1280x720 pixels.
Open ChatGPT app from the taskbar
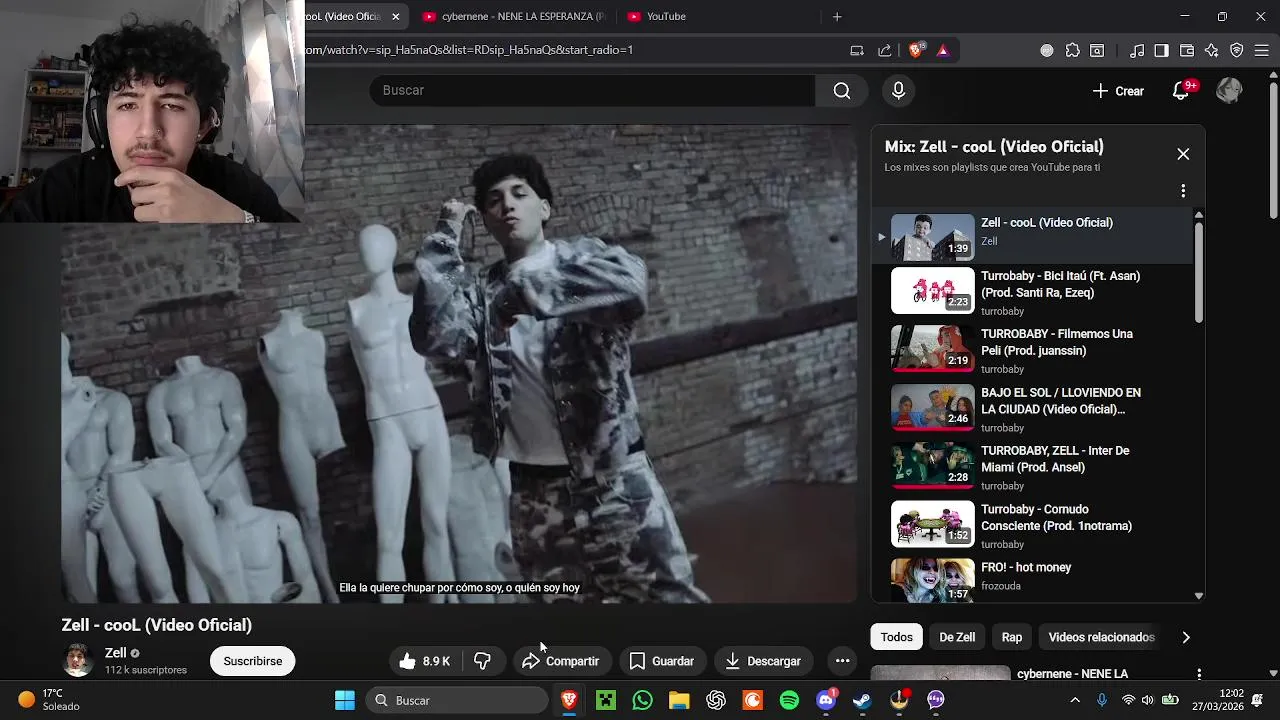[716, 700]
